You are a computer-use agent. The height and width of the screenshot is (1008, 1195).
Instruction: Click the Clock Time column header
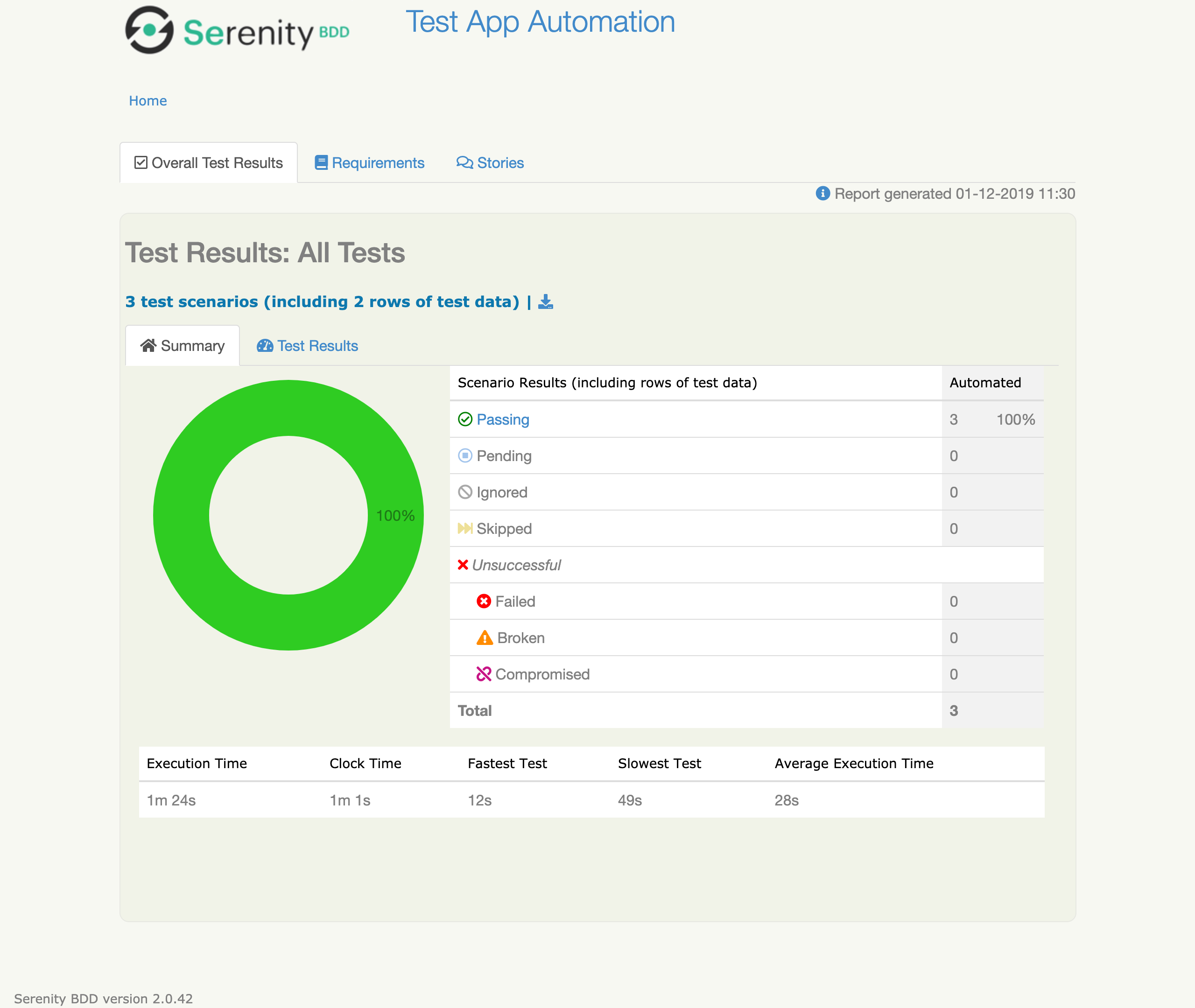[x=366, y=763]
